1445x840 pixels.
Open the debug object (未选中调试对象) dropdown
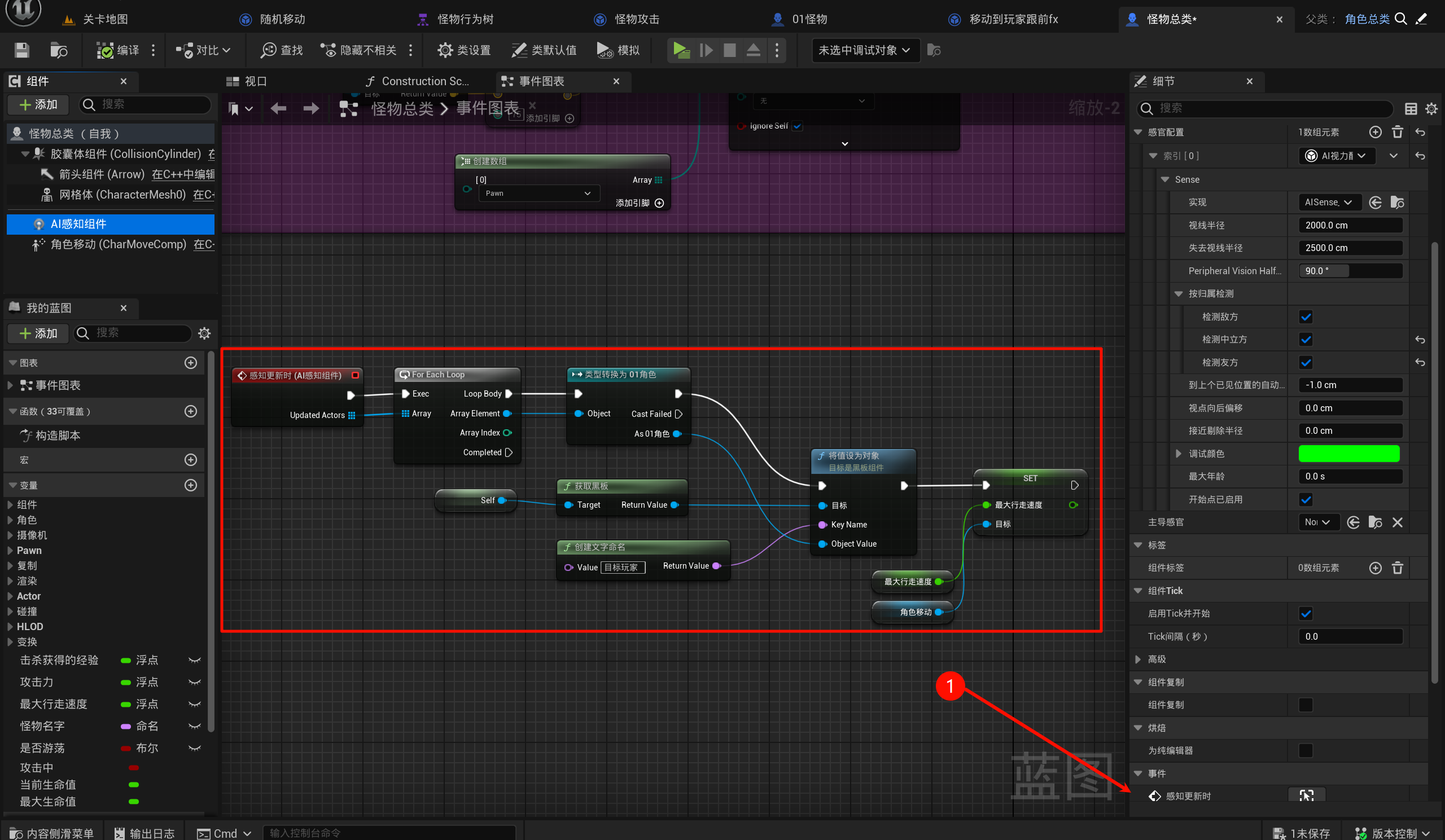tap(865, 50)
